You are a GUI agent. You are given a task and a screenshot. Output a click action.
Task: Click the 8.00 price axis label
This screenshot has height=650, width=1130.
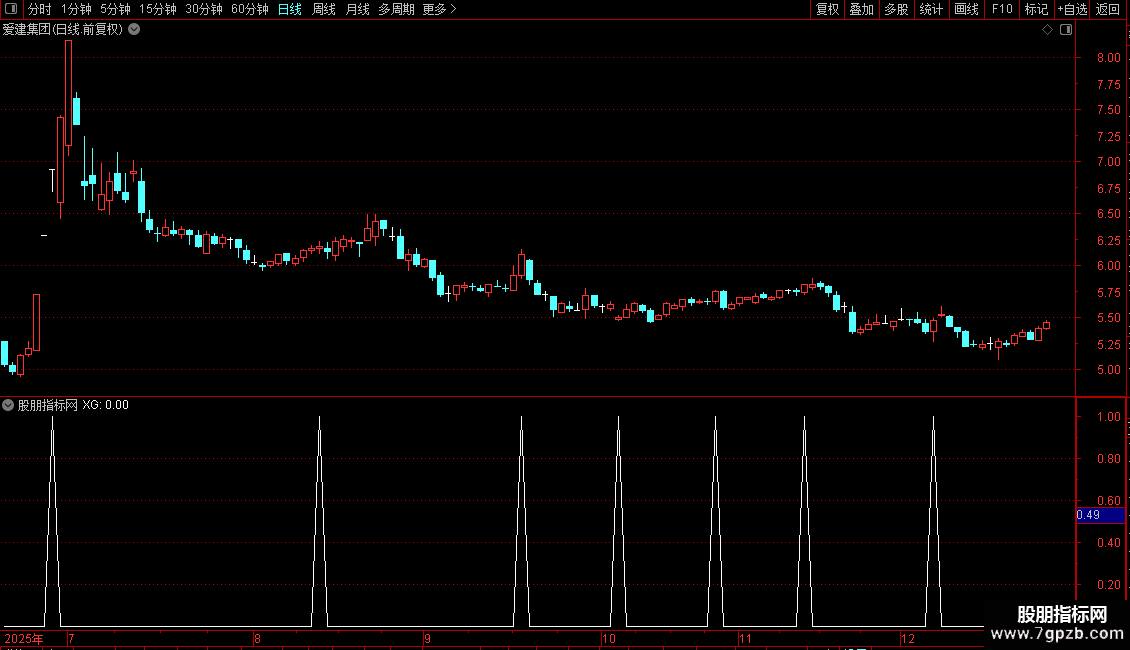(1109, 58)
